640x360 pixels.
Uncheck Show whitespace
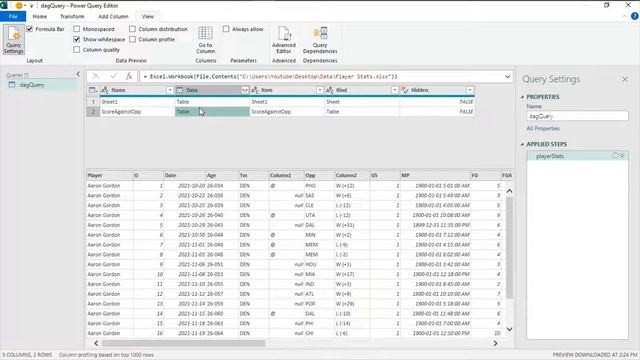pyautogui.click(x=77, y=39)
